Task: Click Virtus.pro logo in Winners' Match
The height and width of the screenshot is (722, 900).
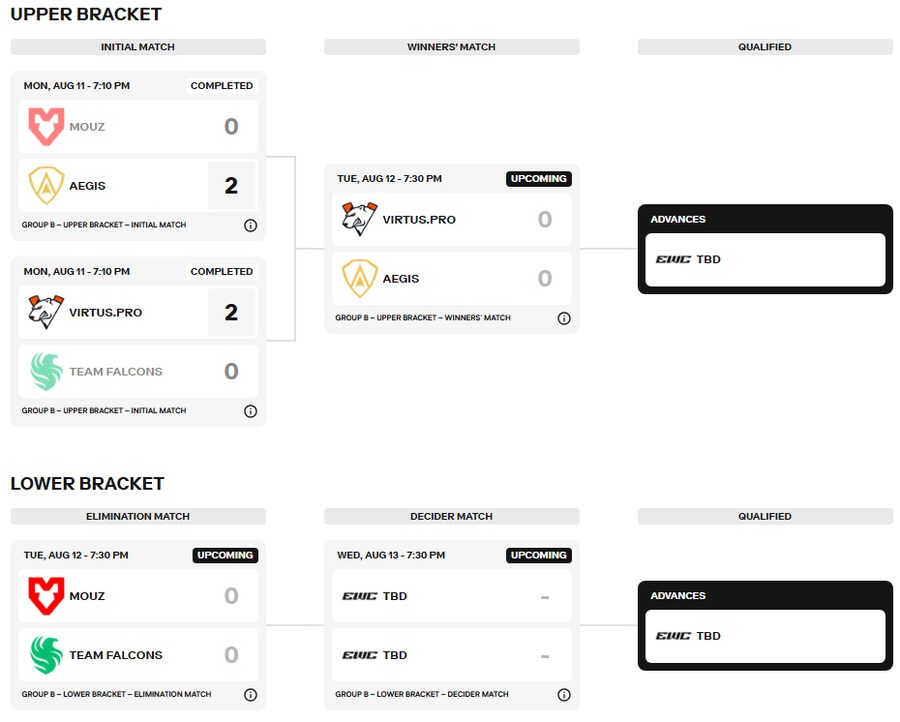Action: pyautogui.click(x=359, y=219)
